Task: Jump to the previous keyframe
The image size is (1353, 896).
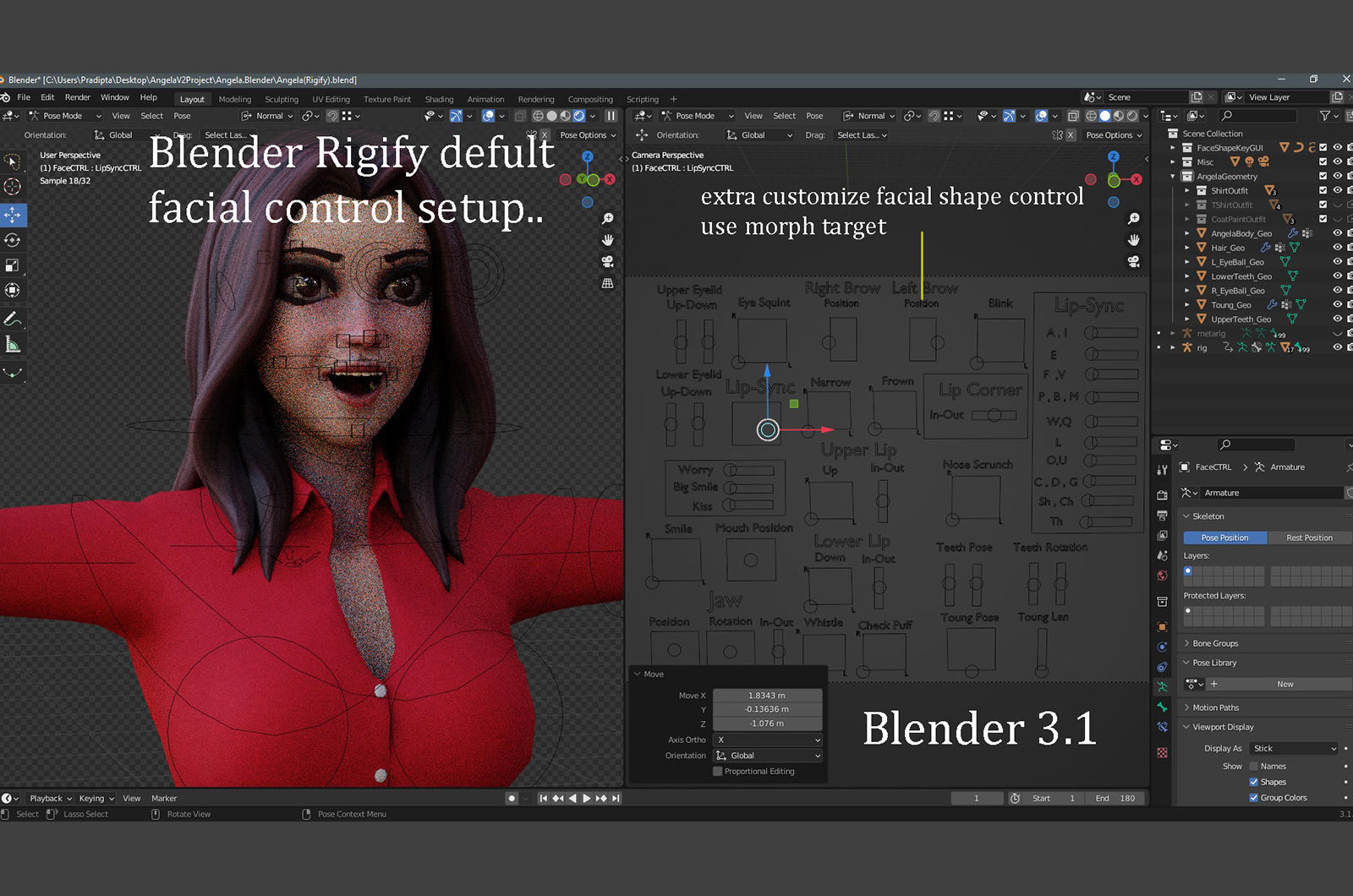Action: (558, 798)
